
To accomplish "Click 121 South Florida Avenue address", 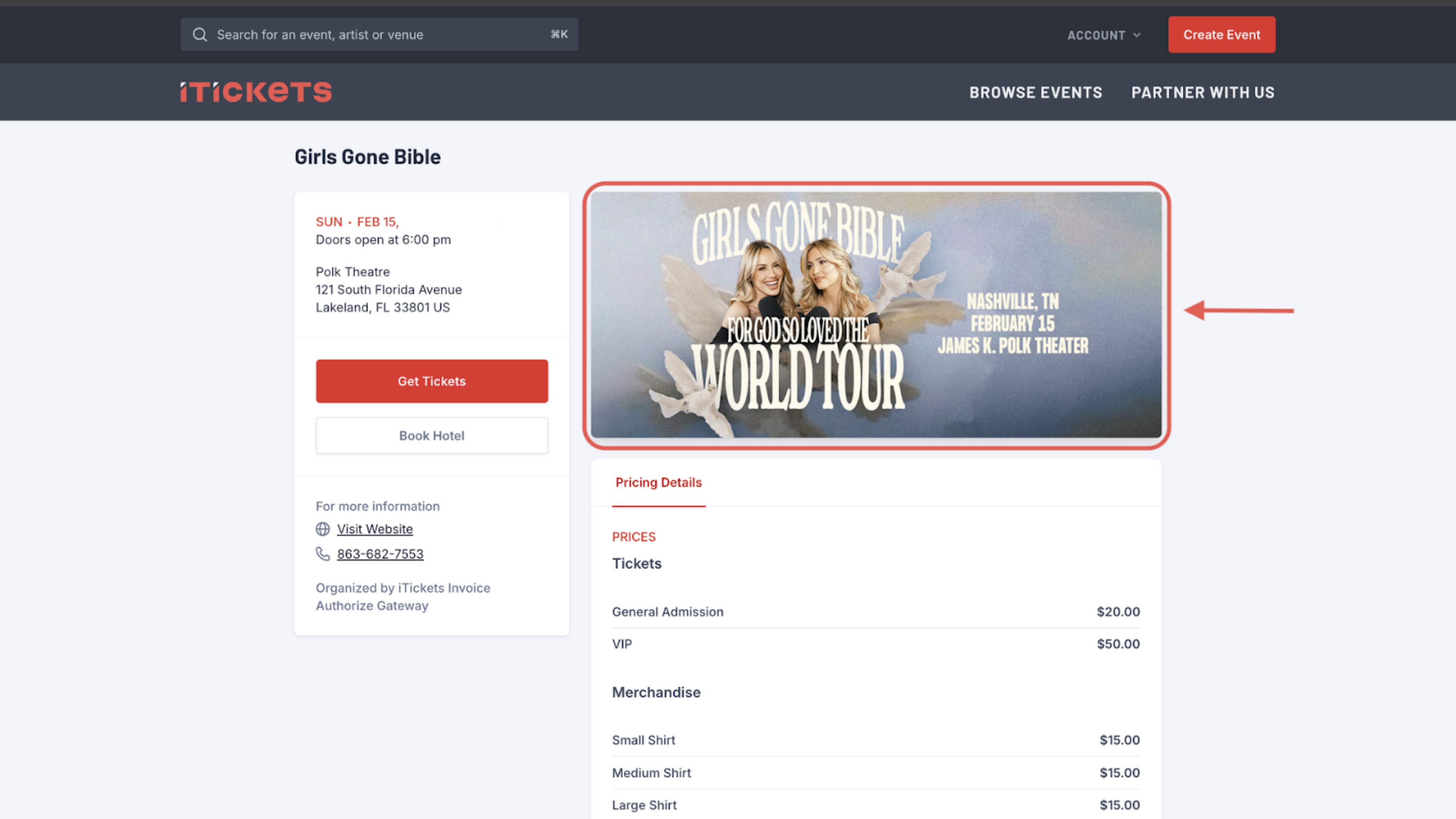I will pos(389,290).
